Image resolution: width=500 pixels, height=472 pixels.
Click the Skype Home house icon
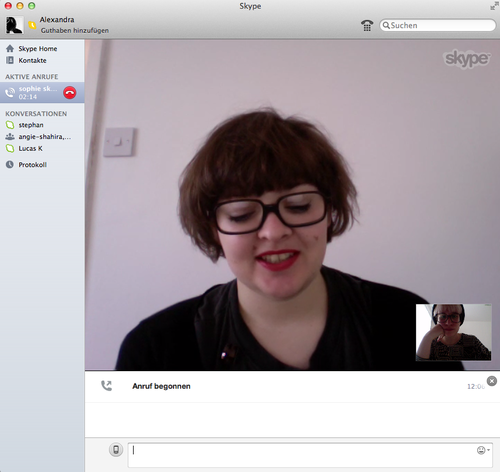pos(10,49)
